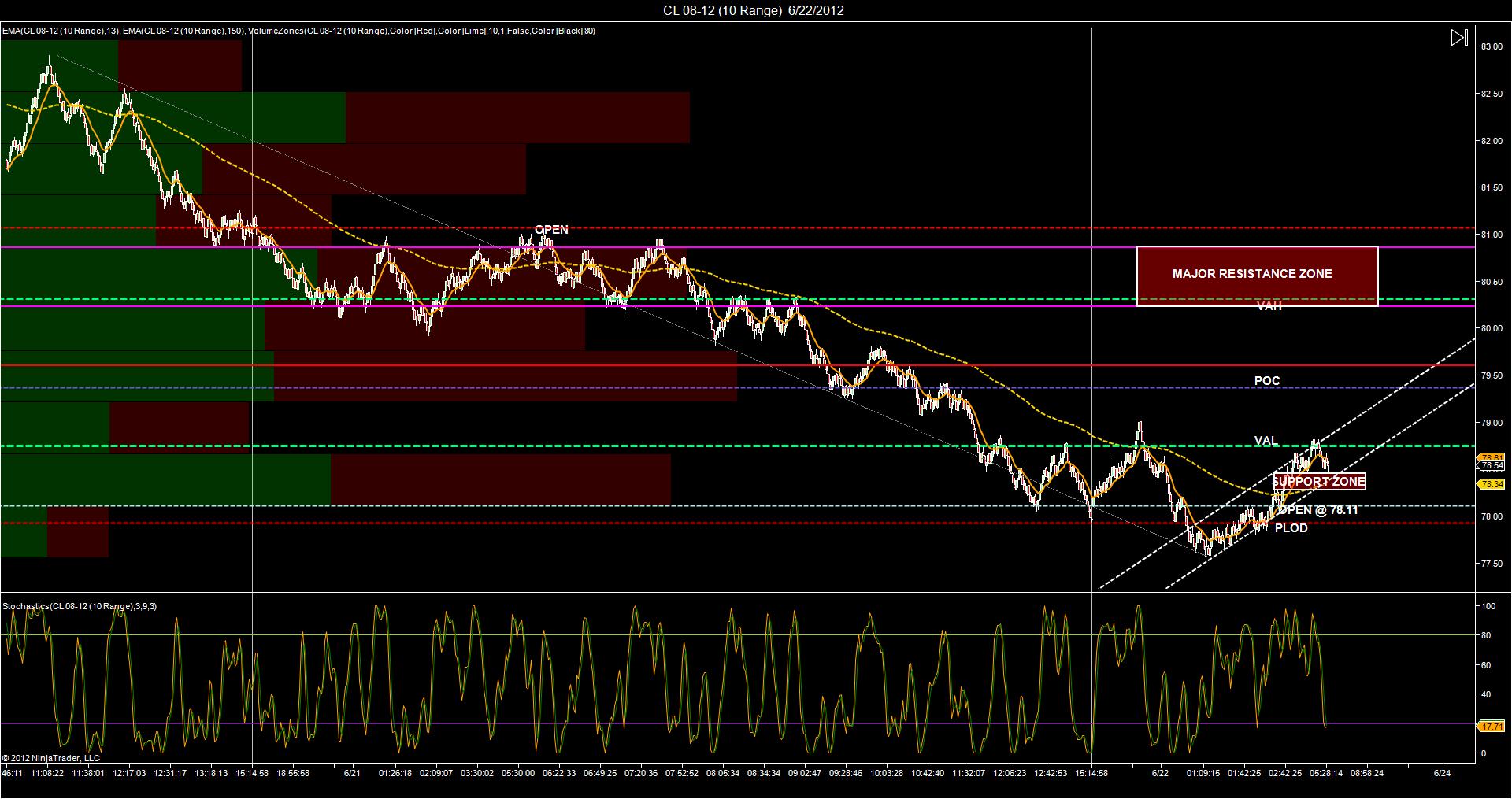Select the POC text annotation
This screenshot has width=1512, height=799.
(x=1267, y=381)
